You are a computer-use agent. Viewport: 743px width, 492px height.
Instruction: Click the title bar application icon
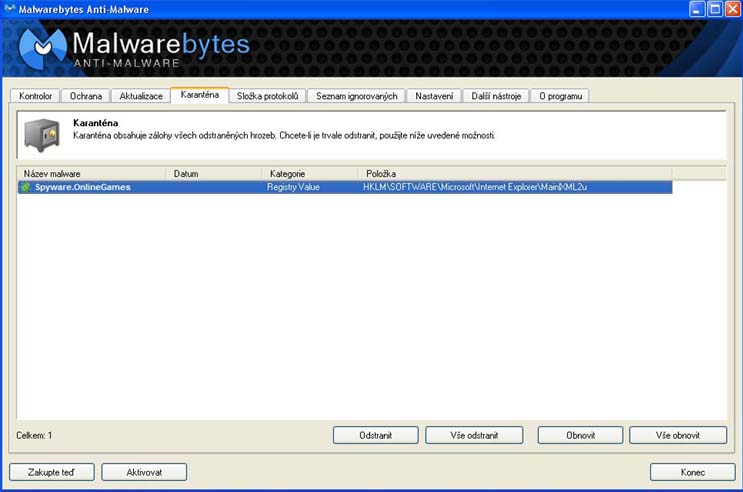point(10,9)
